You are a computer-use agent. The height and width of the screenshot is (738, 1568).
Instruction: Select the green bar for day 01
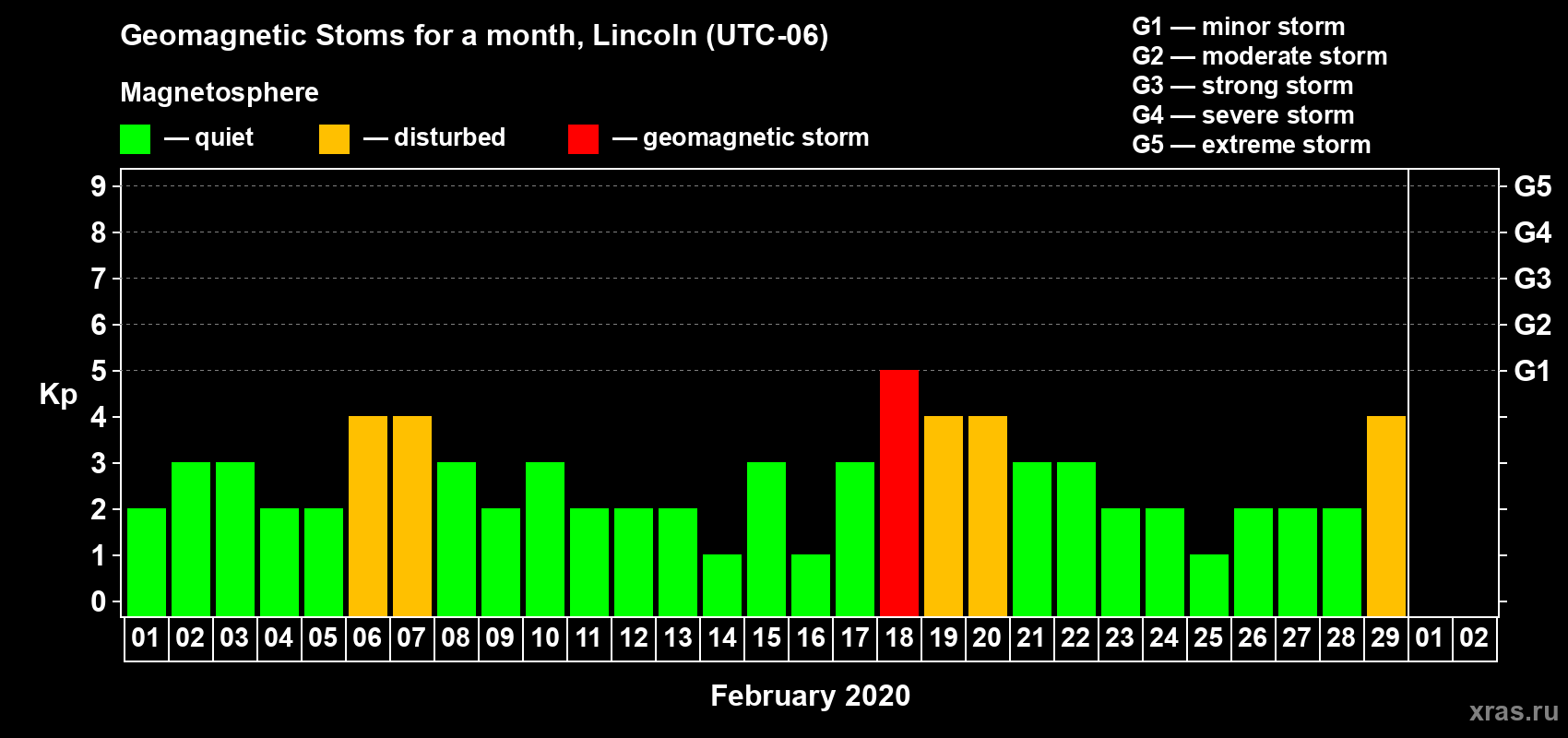(x=147, y=562)
